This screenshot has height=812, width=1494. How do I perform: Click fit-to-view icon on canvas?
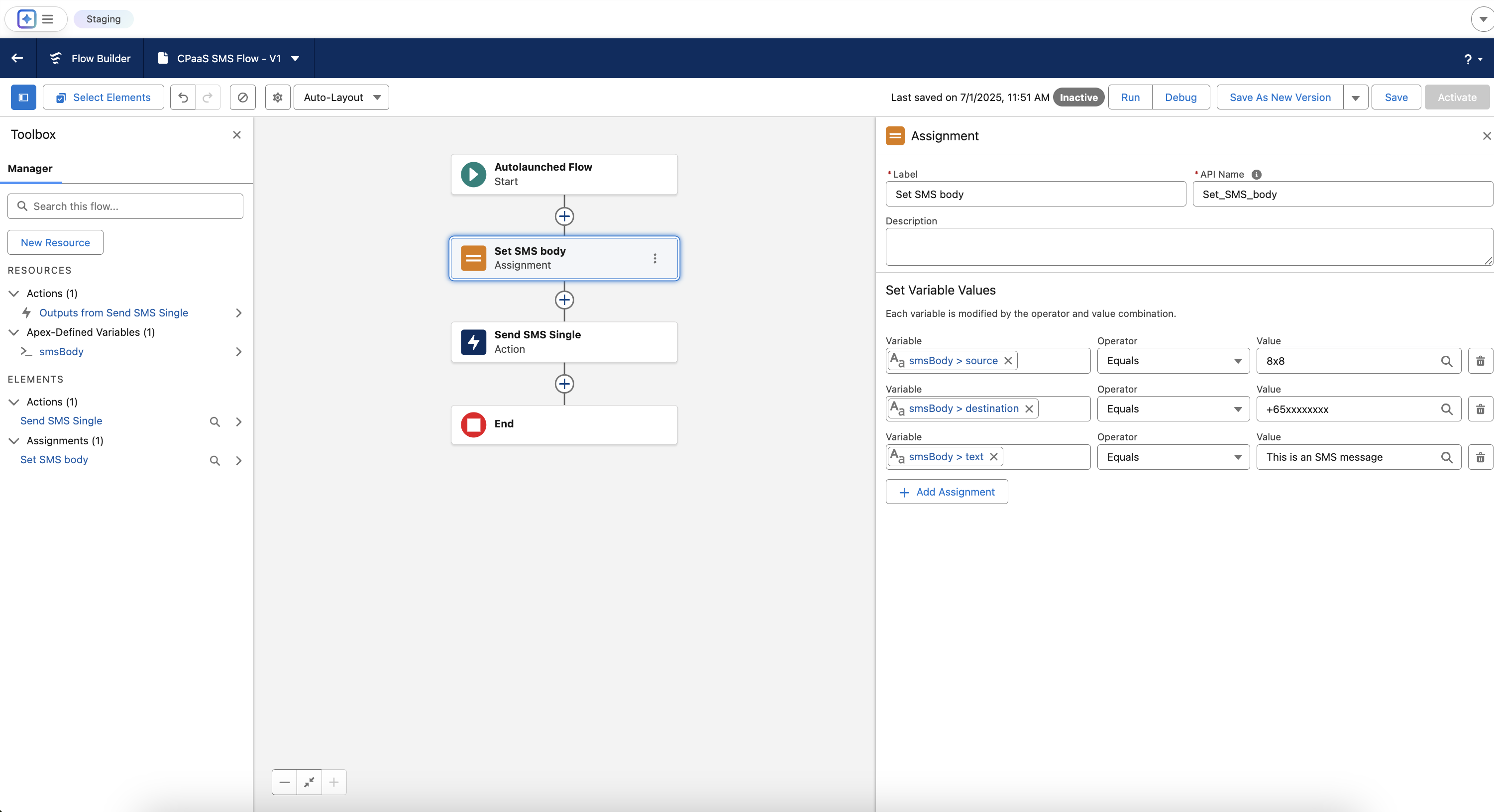click(x=309, y=783)
